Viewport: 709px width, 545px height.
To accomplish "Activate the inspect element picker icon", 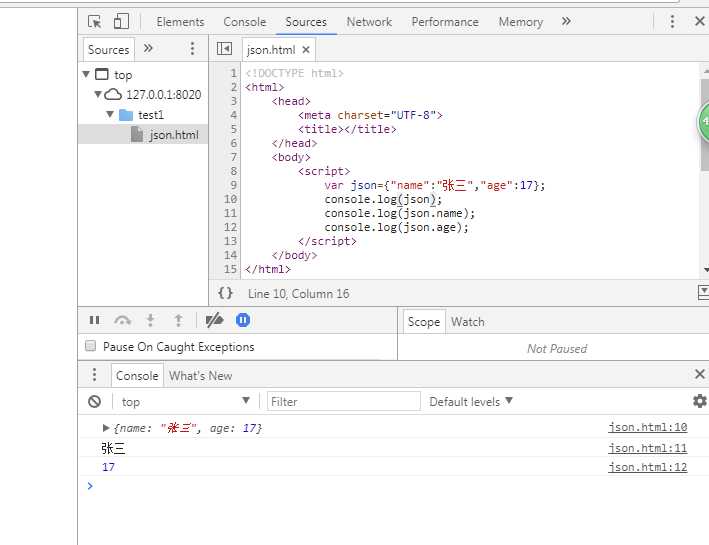I will click(x=95, y=22).
